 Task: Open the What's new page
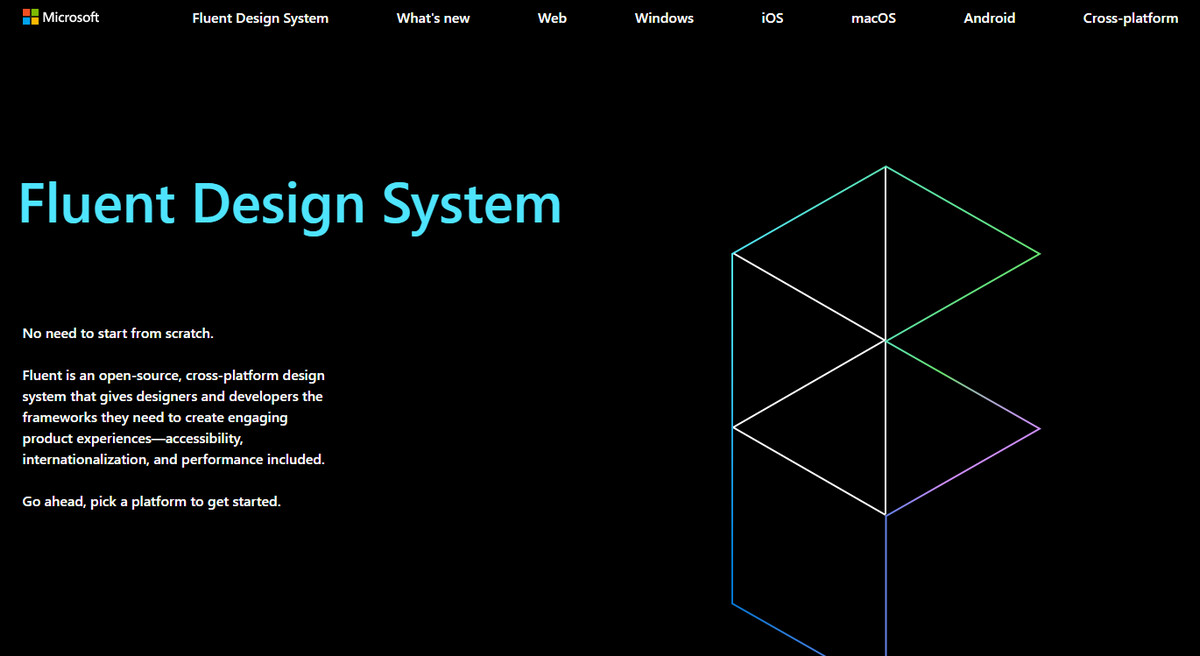point(433,18)
